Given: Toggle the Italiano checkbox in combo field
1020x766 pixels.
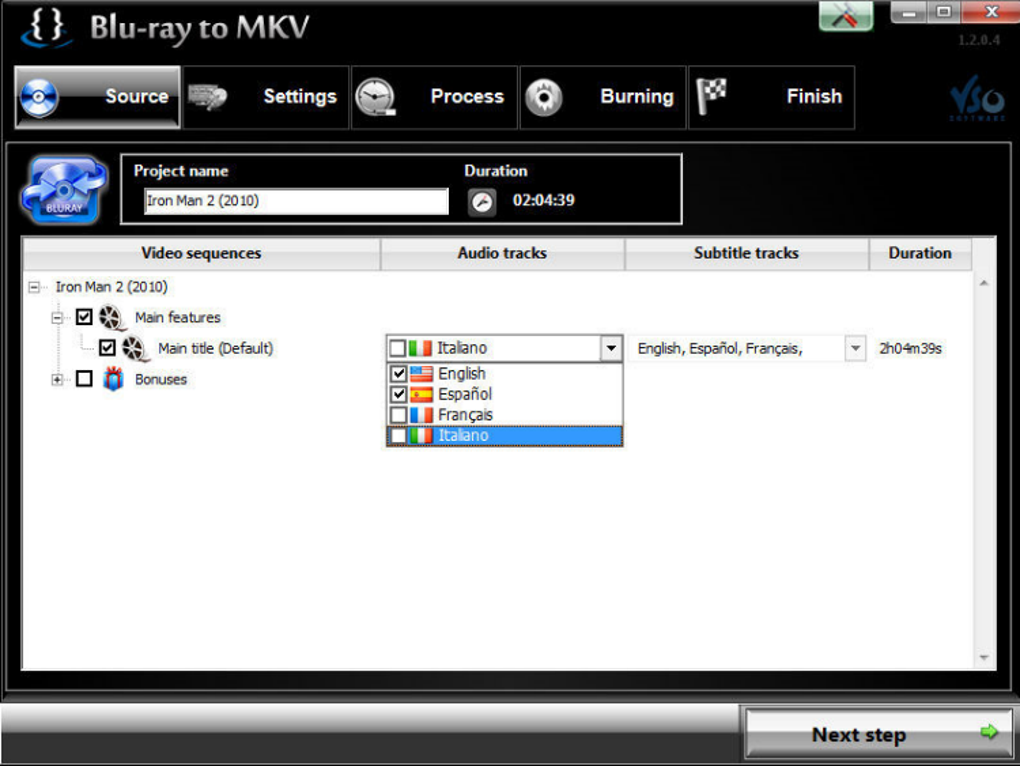Looking at the screenshot, I should click(397, 349).
